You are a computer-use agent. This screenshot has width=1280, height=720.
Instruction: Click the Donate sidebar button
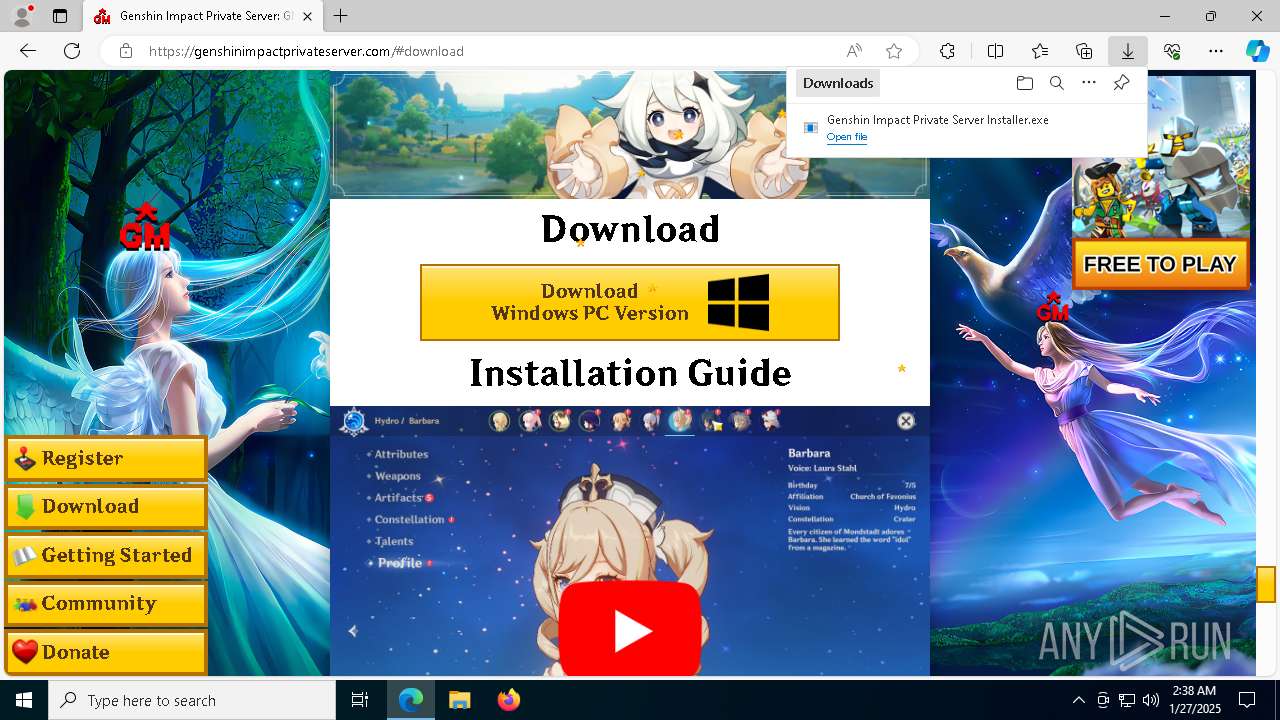pos(106,652)
